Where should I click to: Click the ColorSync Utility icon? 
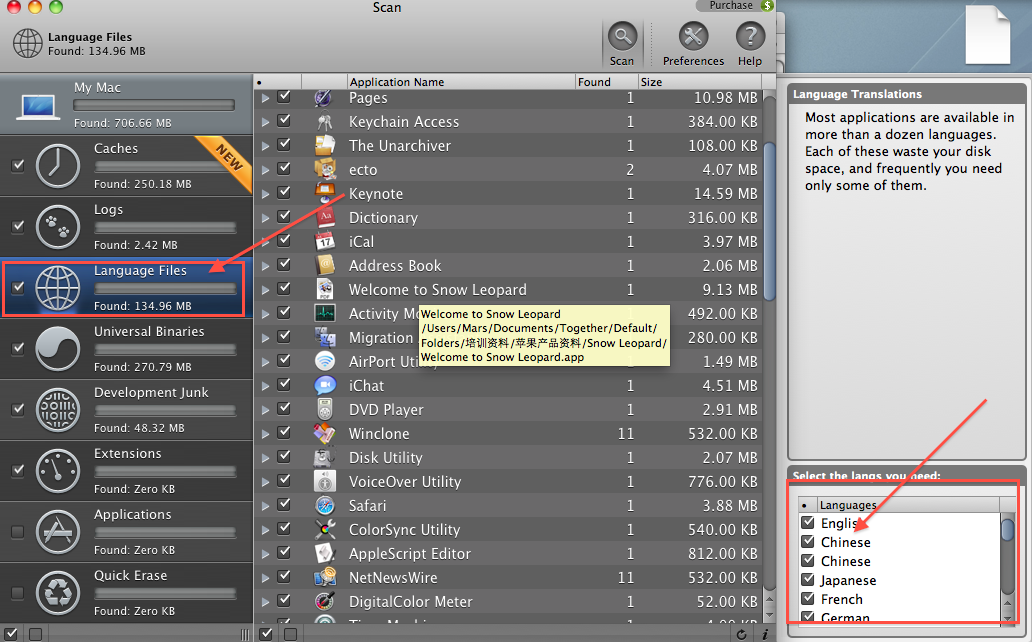coord(324,529)
